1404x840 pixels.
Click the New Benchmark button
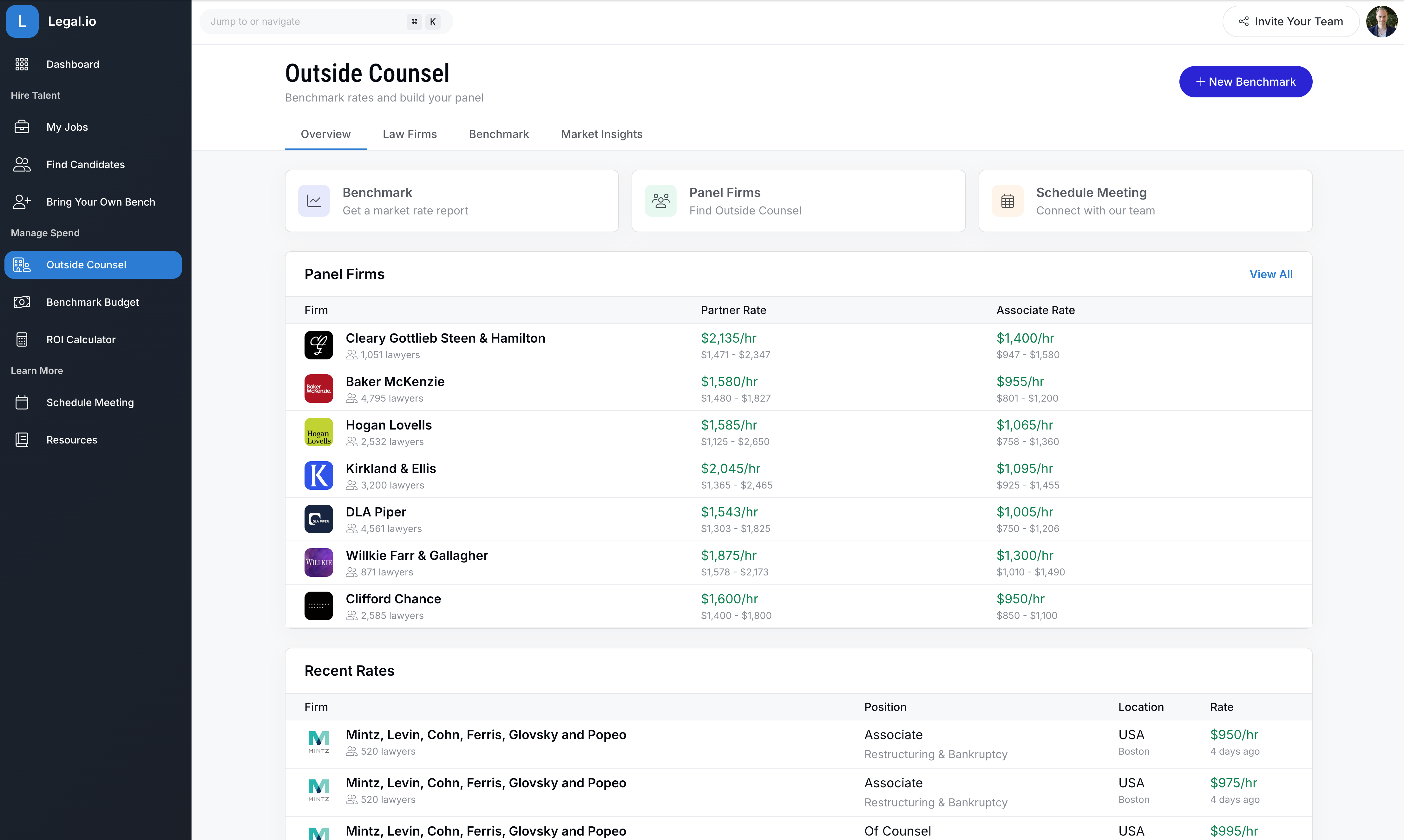point(1245,82)
